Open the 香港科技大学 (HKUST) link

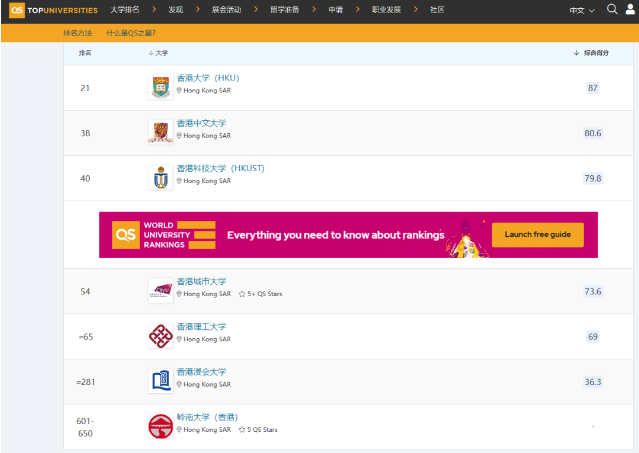pos(220,168)
